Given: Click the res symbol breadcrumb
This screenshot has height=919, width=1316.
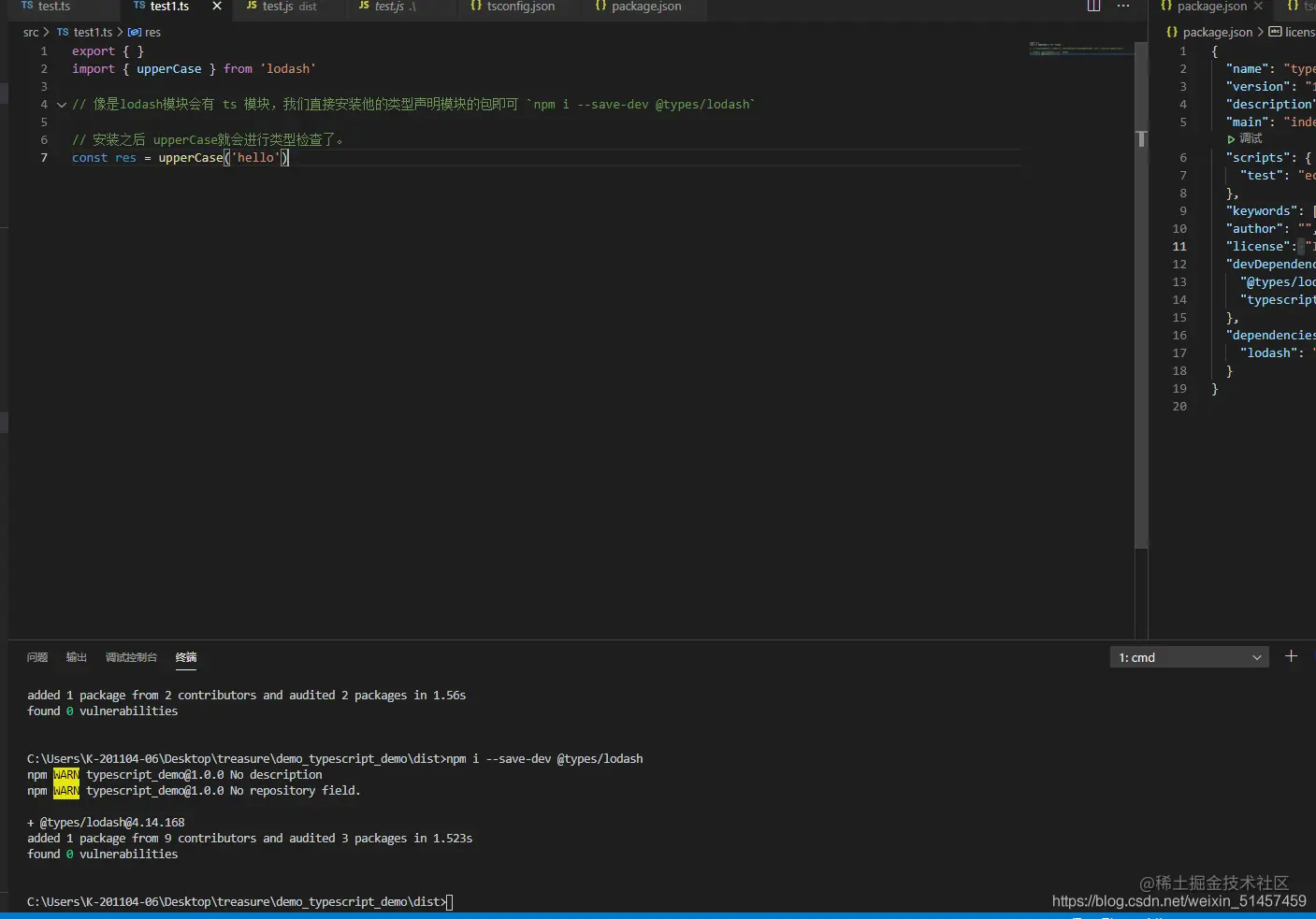Looking at the screenshot, I should [144, 33].
